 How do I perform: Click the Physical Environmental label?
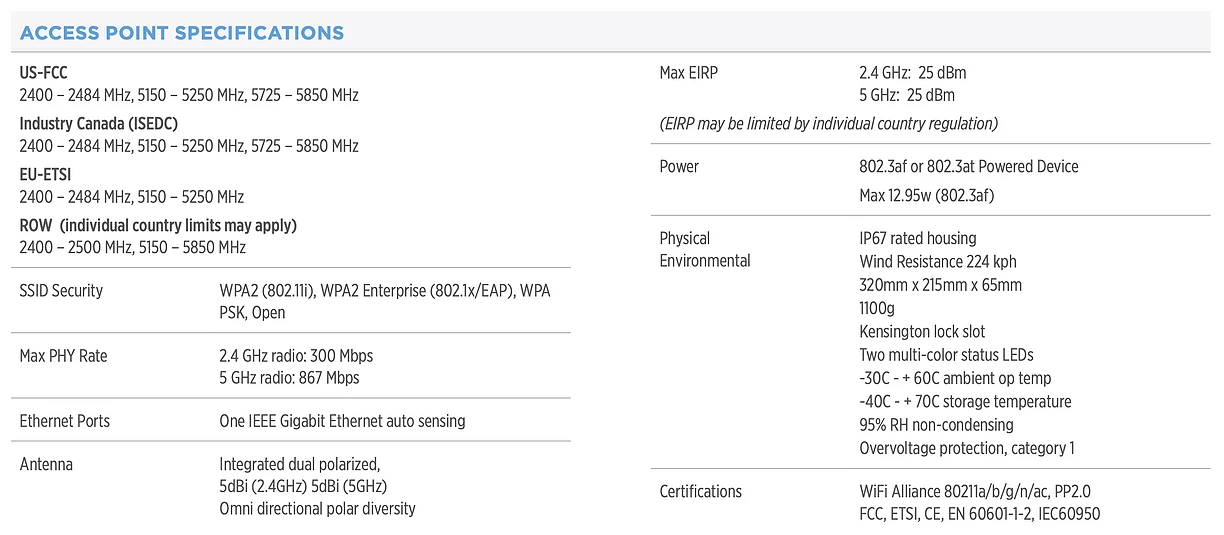click(x=704, y=250)
